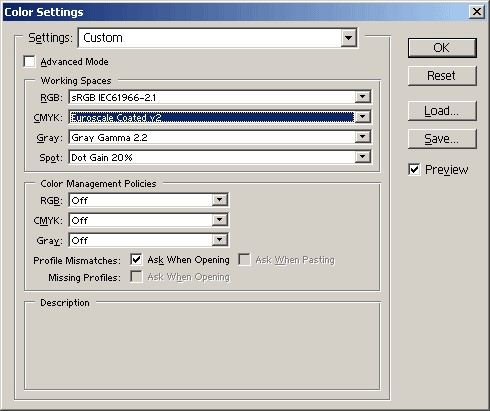
Task: Expand the Gray Gamma 2.2 dropdown arrow
Action: coord(363,137)
